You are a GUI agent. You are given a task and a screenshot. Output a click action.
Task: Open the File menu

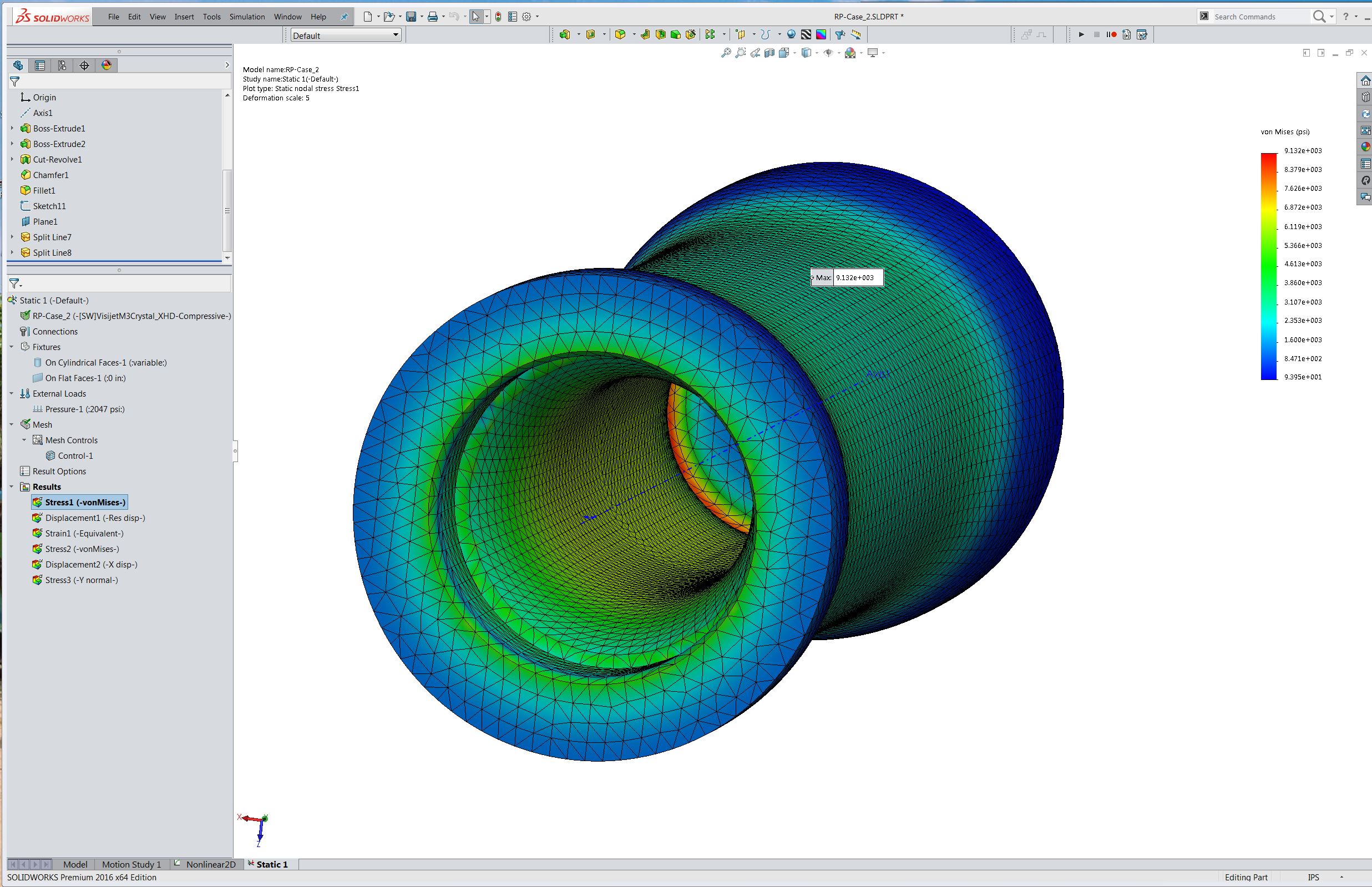(x=114, y=17)
